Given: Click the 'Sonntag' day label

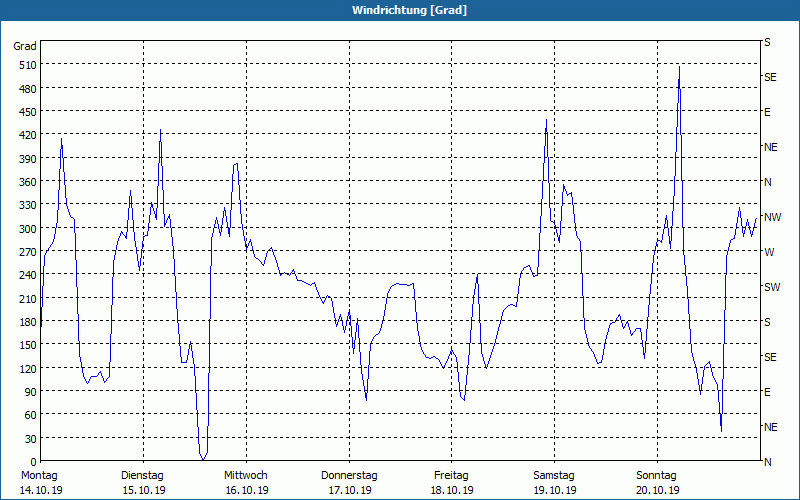Looking at the screenshot, I should click(x=656, y=476).
